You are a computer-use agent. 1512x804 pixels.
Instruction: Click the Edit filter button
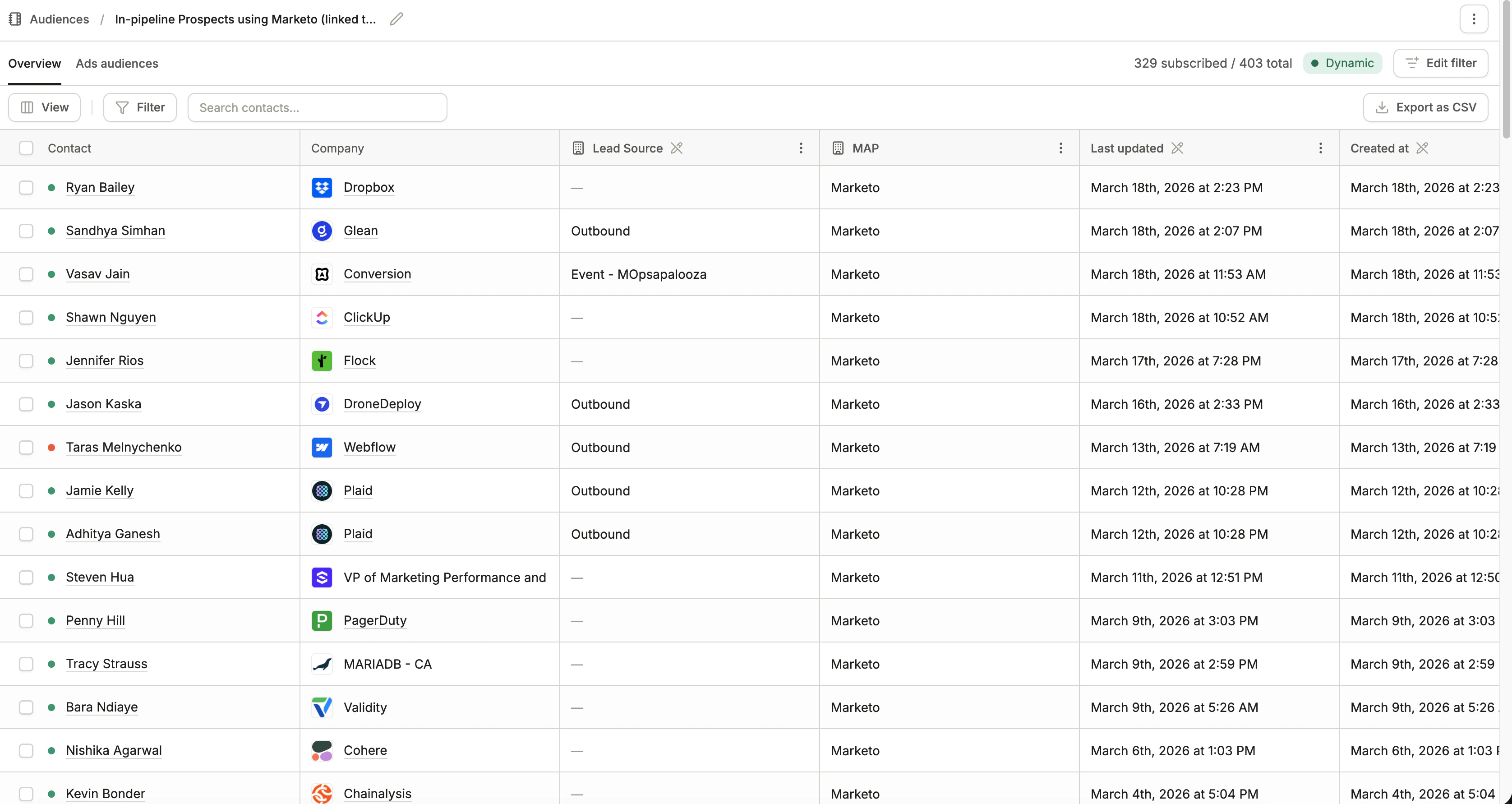[x=1440, y=63]
